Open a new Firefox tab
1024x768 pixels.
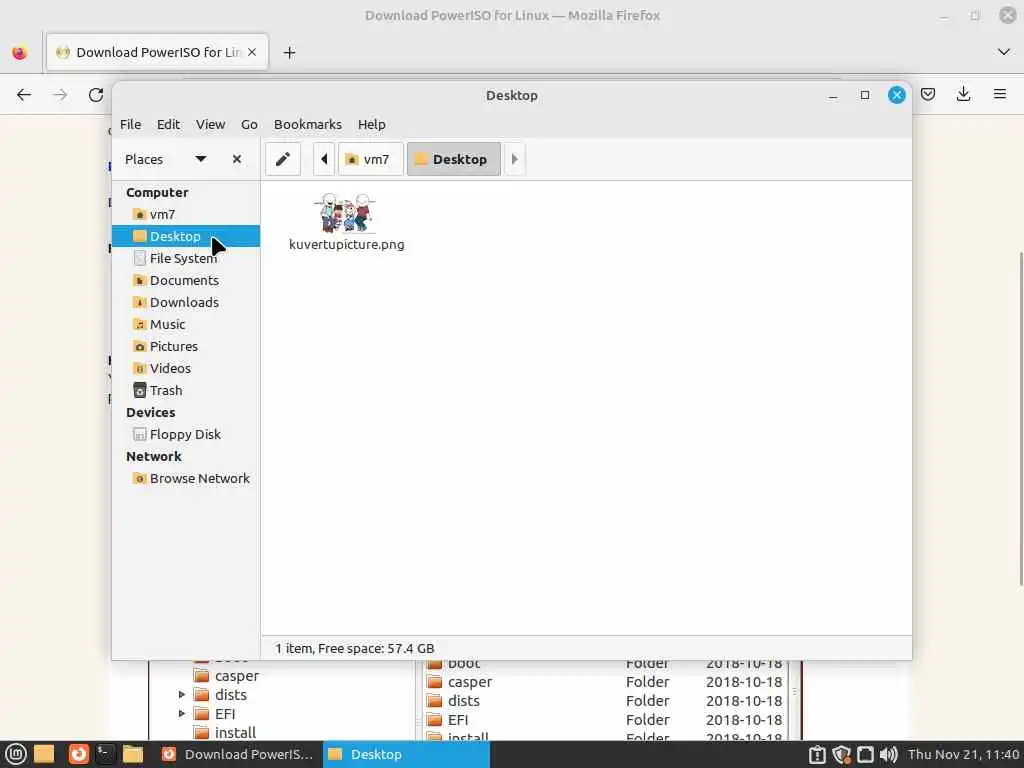[289, 52]
